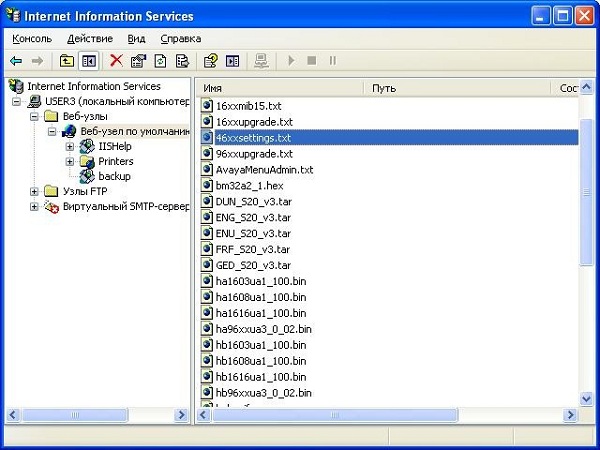Click file list scroll down arrow
Screen dimensions: 600x450
click(x=586, y=399)
